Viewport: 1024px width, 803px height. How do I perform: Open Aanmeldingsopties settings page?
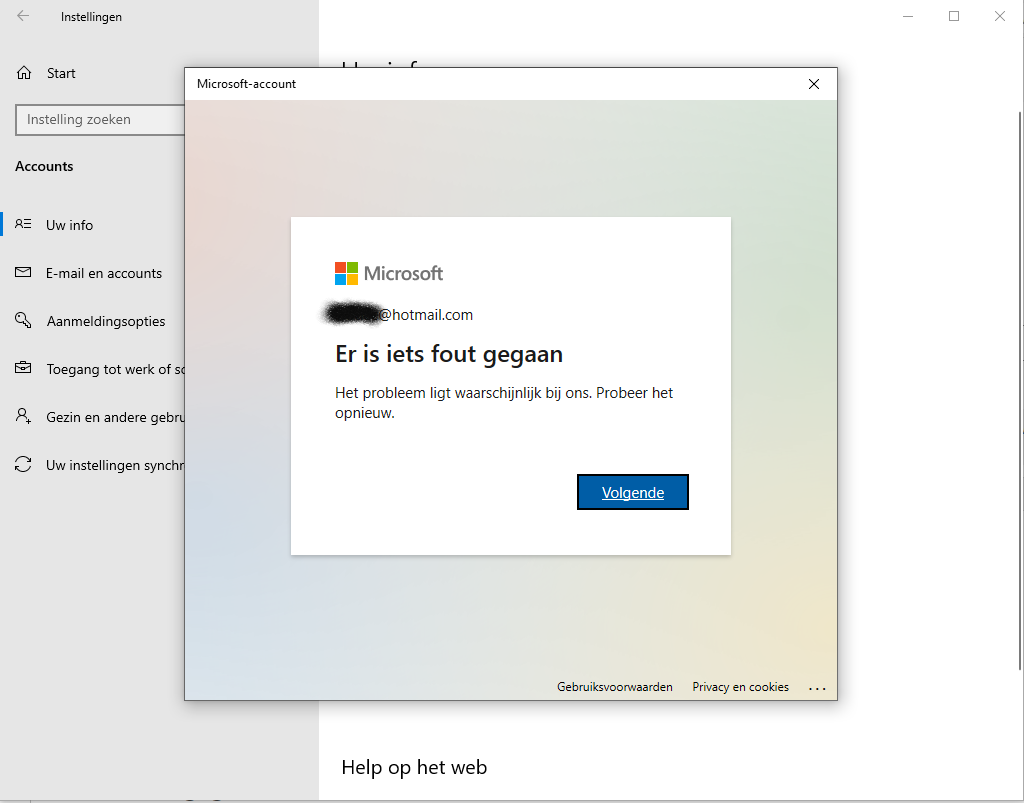pos(106,321)
